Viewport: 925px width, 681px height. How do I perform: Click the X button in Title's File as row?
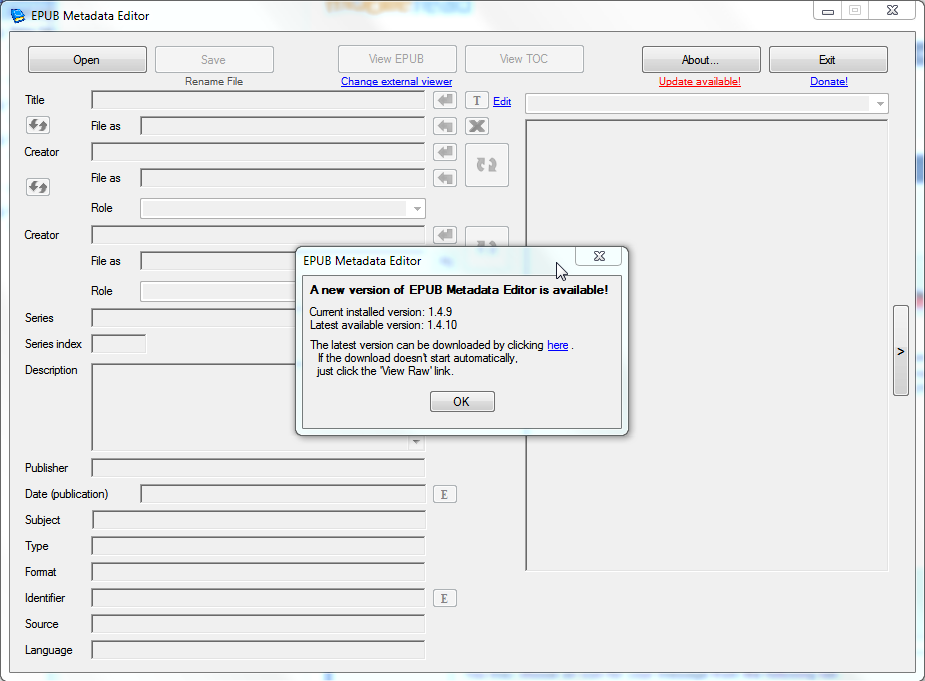coord(477,126)
